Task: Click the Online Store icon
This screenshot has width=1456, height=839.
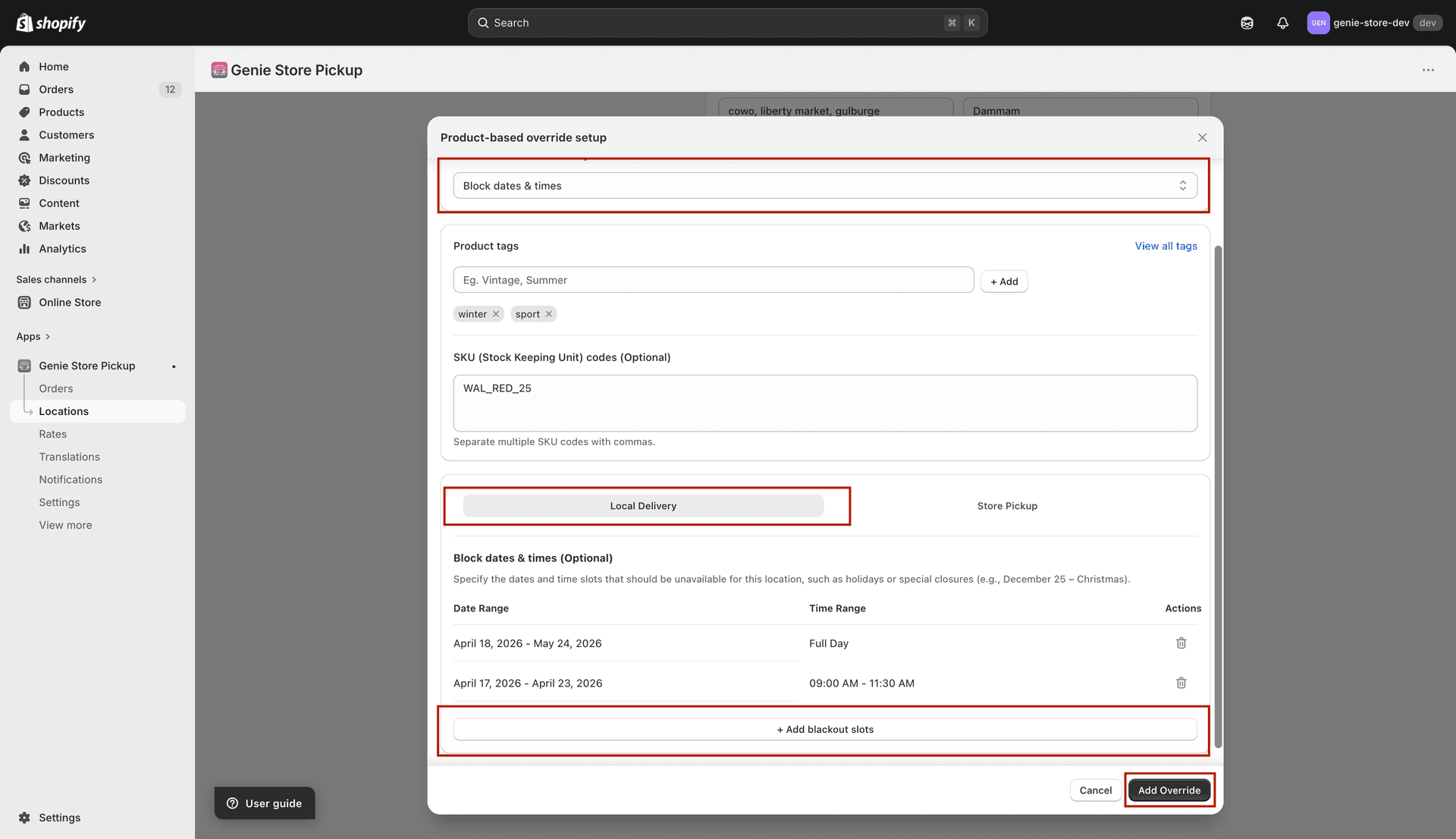Action: [x=24, y=303]
